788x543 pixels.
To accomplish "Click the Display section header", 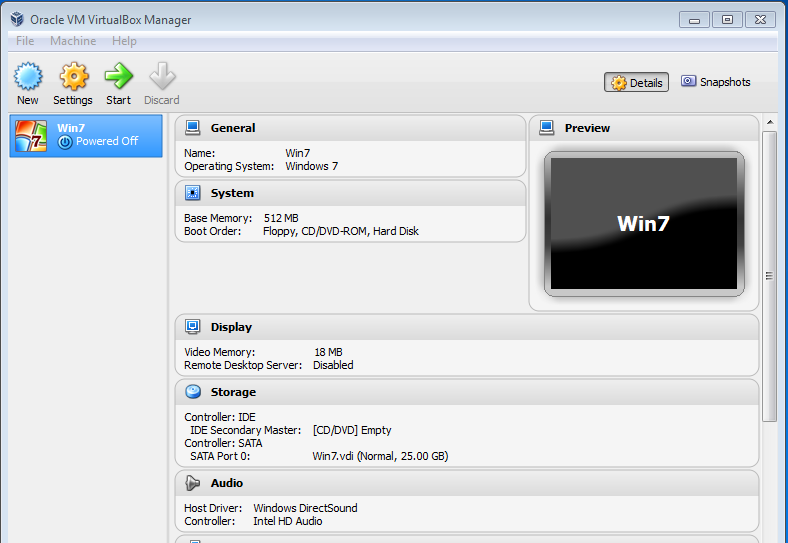I will pos(466,327).
